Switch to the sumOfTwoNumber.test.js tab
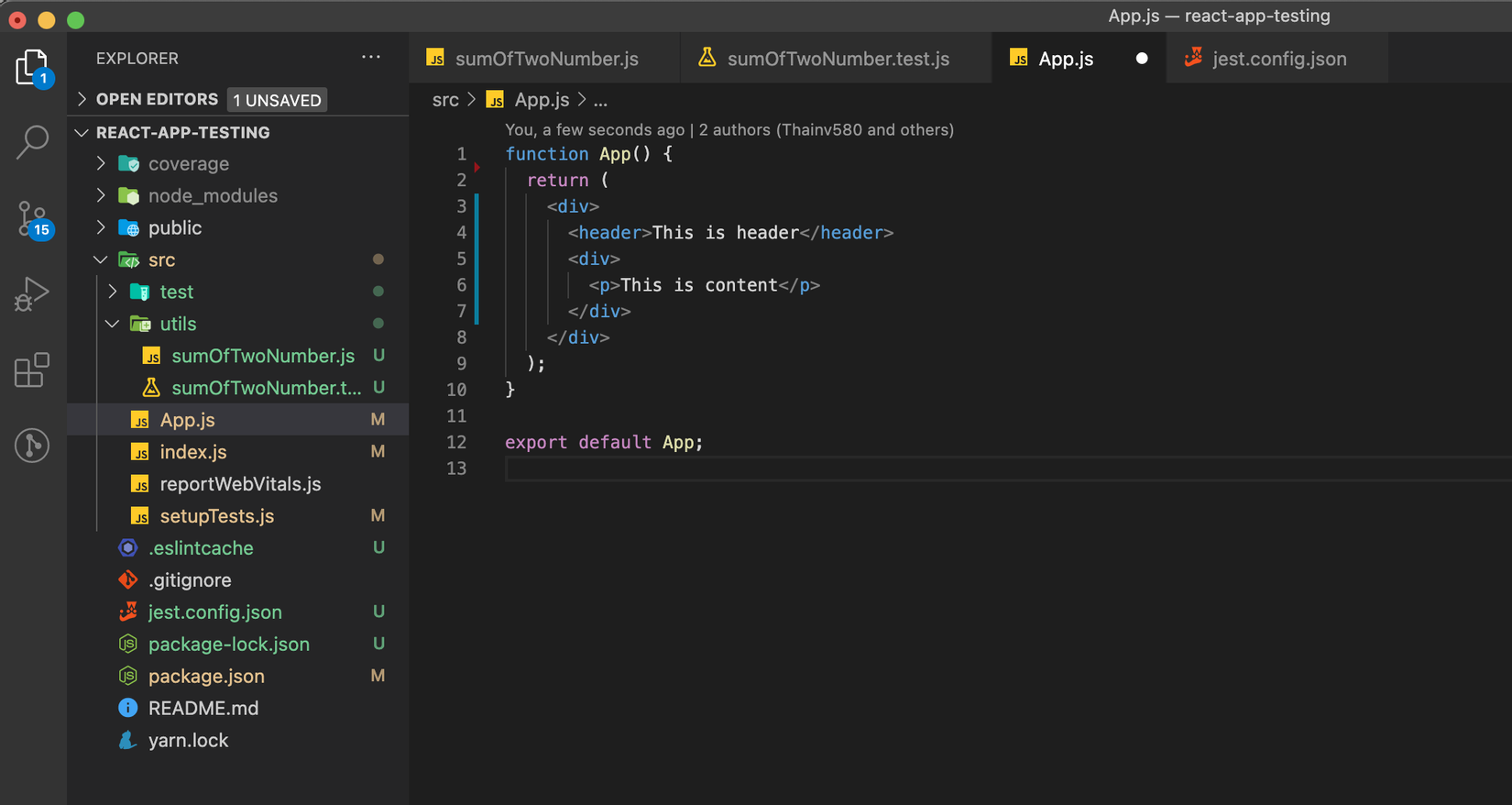The height and width of the screenshot is (805, 1512). click(x=837, y=59)
